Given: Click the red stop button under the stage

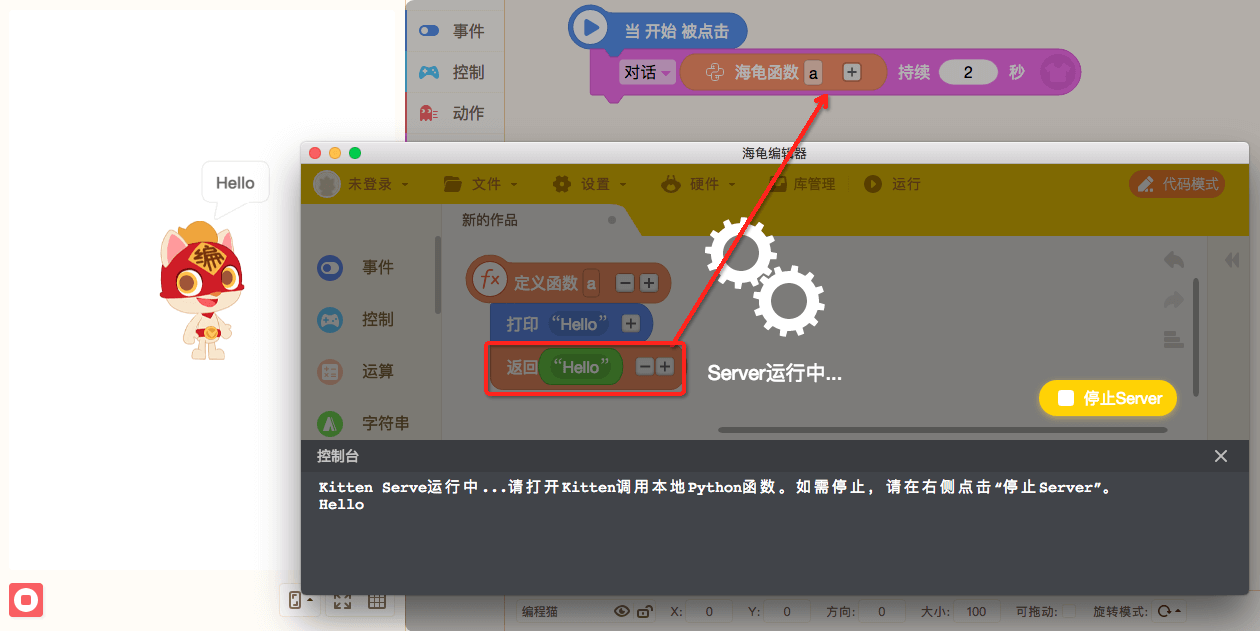Looking at the screenshot, I should pyautogui.click(x=26, y=599).
